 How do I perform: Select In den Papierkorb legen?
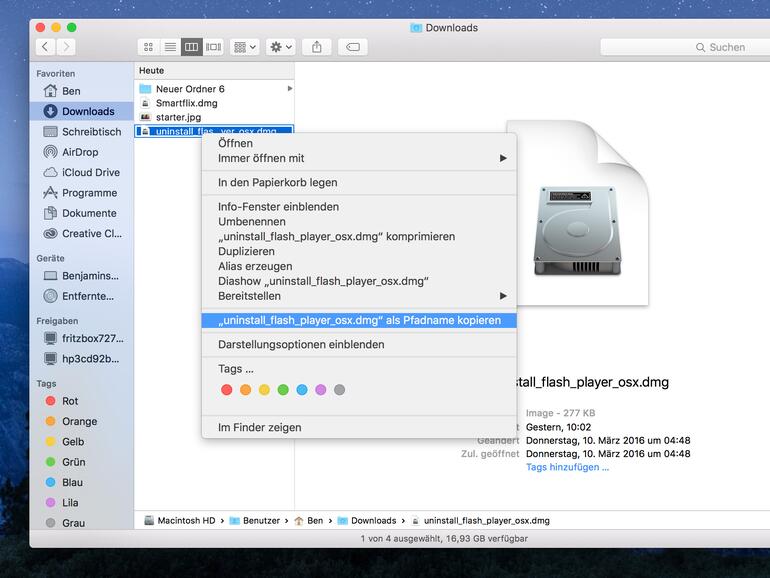[x=278, y=182]
